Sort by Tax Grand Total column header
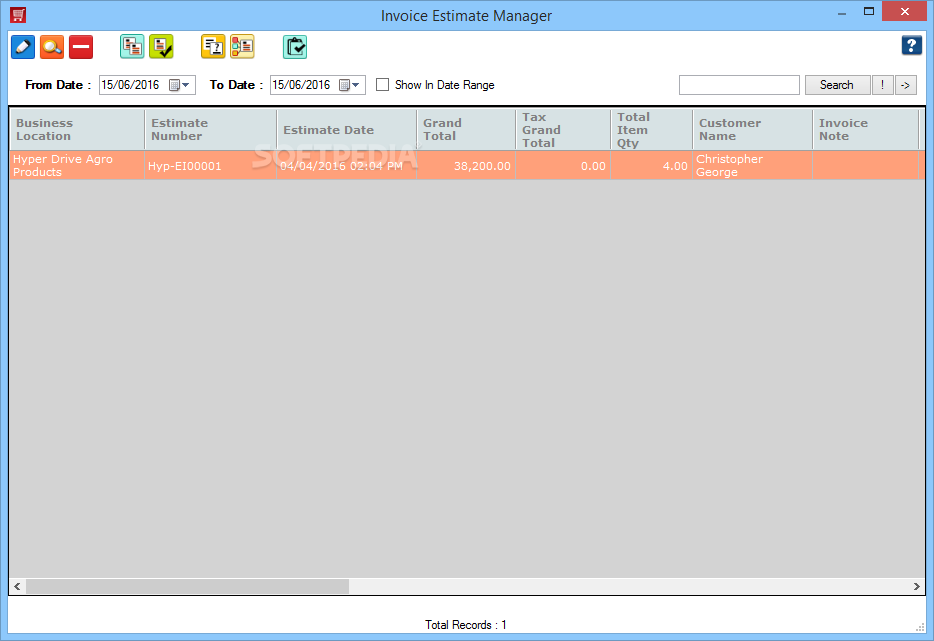 pyautogui.click(x=563, y=129)
